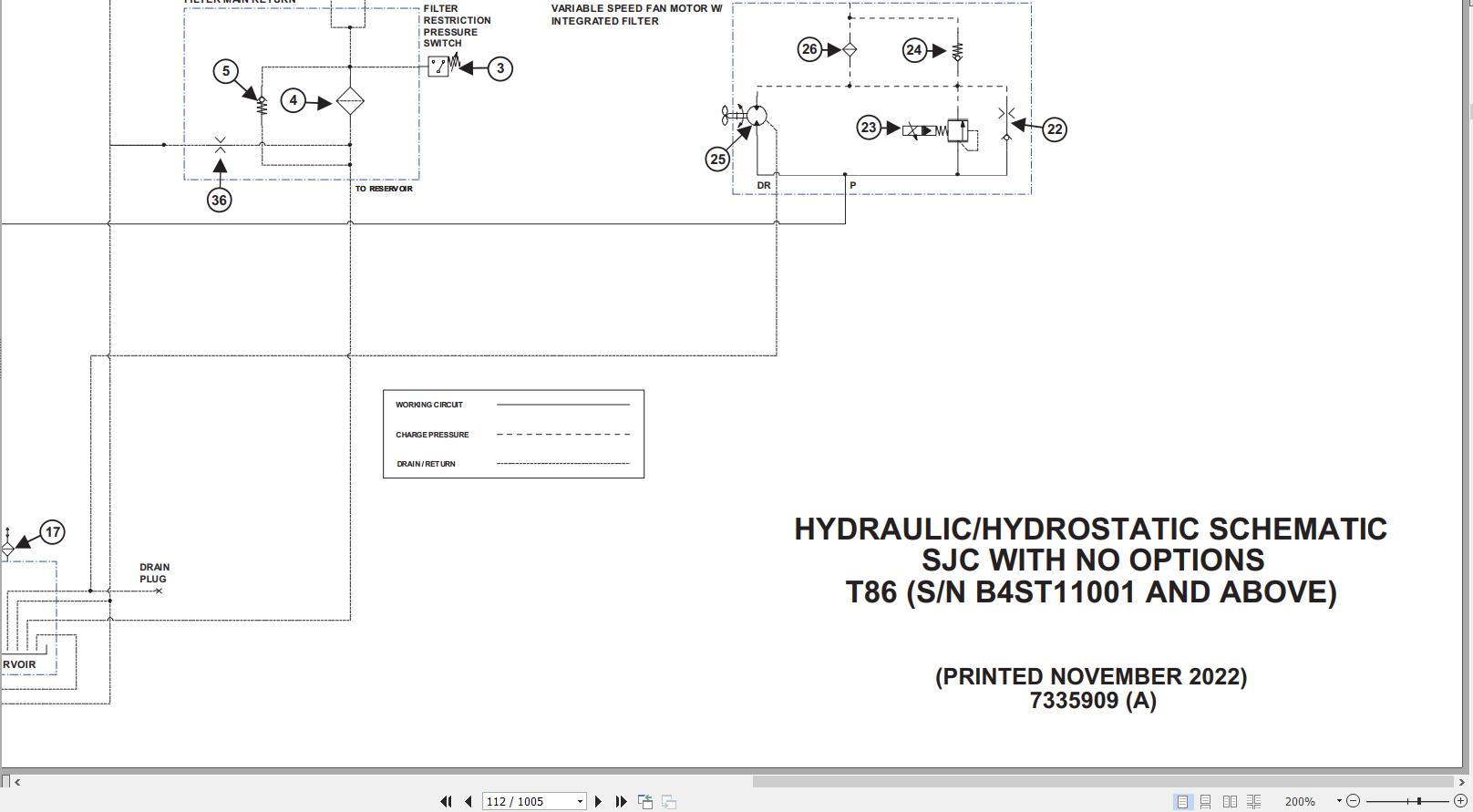Viewport: 1473px width, 812px height.
Task: Click callout number 26 in schematic
Action: [809, 49]
